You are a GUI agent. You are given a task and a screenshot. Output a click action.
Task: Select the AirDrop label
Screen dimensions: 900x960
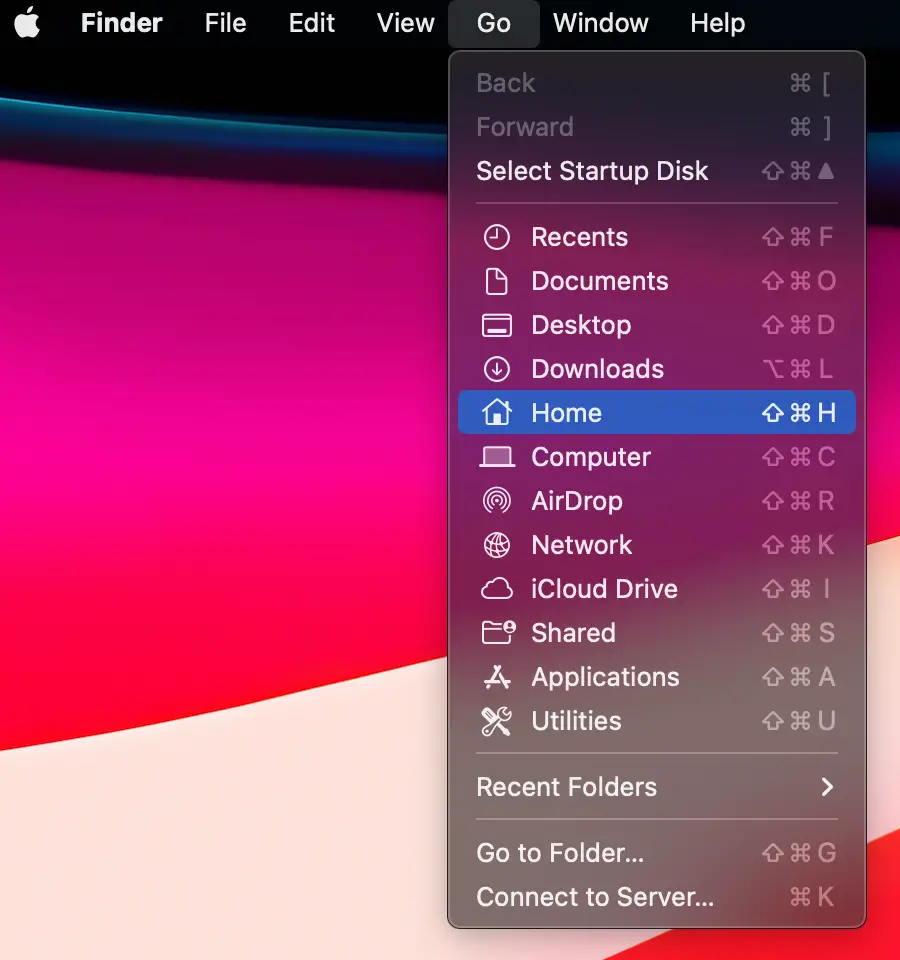point(577,501)
